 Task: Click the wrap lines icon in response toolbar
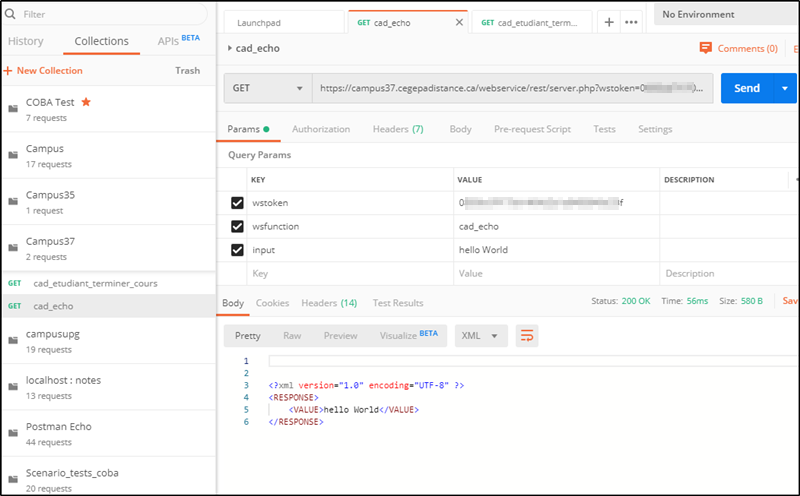[527, 336]
